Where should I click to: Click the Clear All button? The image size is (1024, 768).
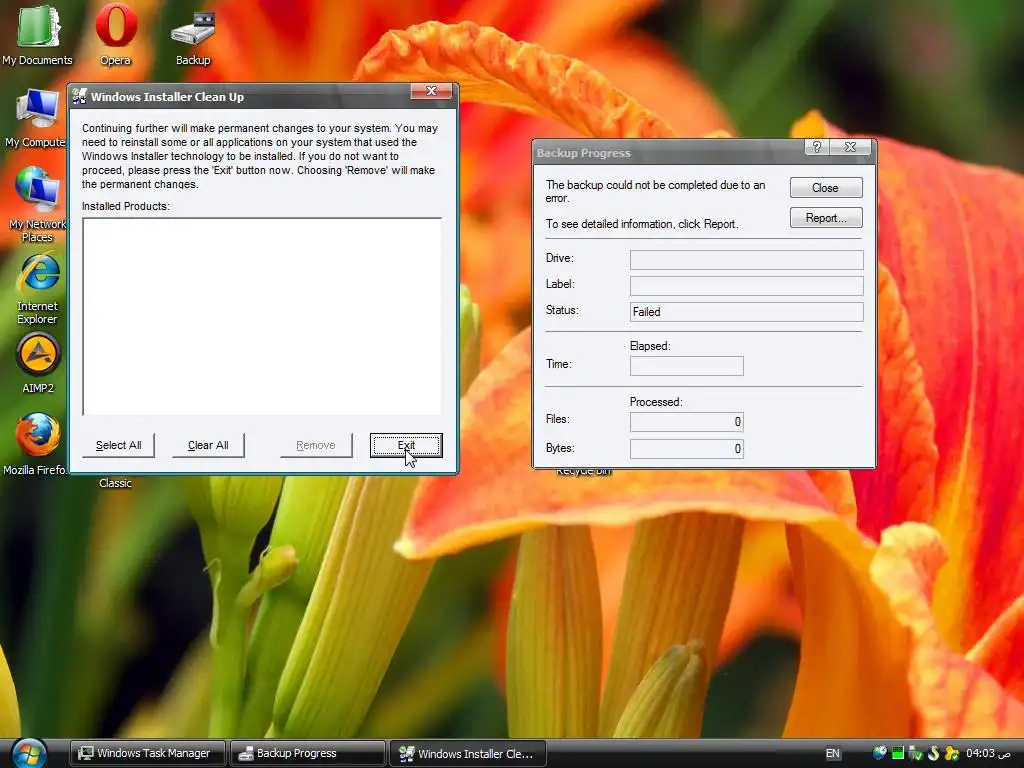pyautogui.click(x=208, y=445)
